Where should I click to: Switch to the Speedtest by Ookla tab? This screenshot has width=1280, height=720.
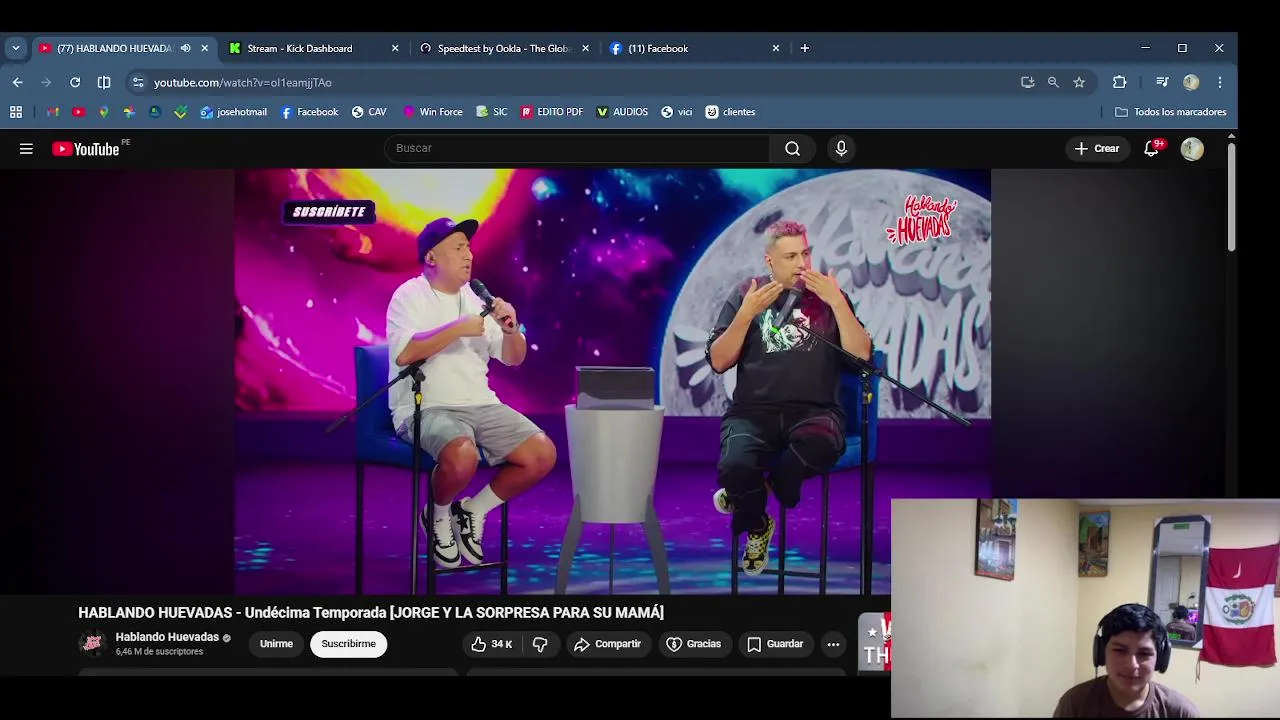tap(503, 48)
